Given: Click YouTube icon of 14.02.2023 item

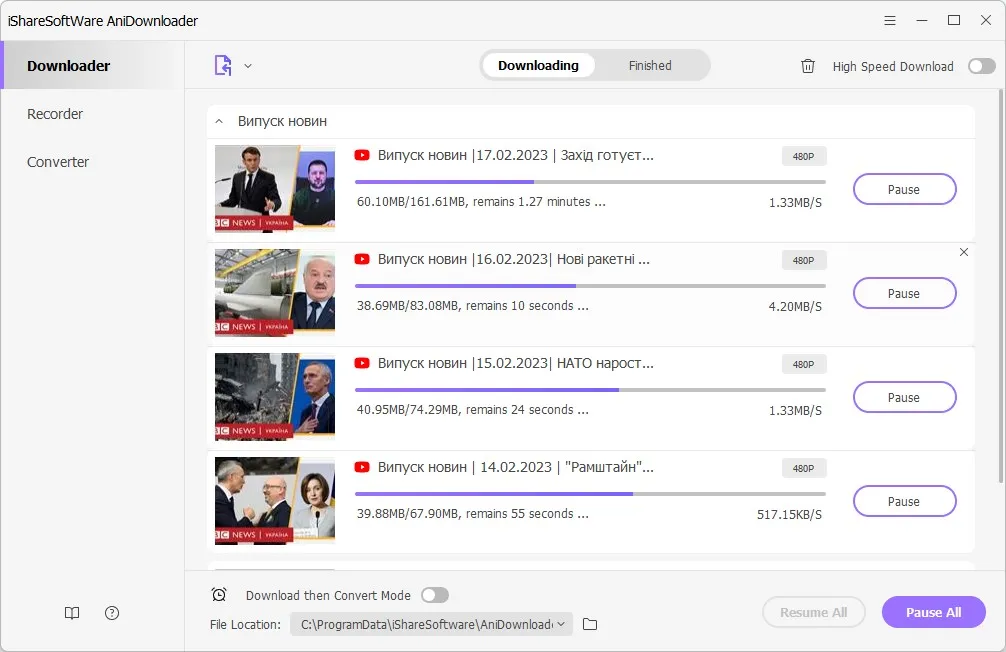Looking at the screenshot, I should tap(362, 467).
